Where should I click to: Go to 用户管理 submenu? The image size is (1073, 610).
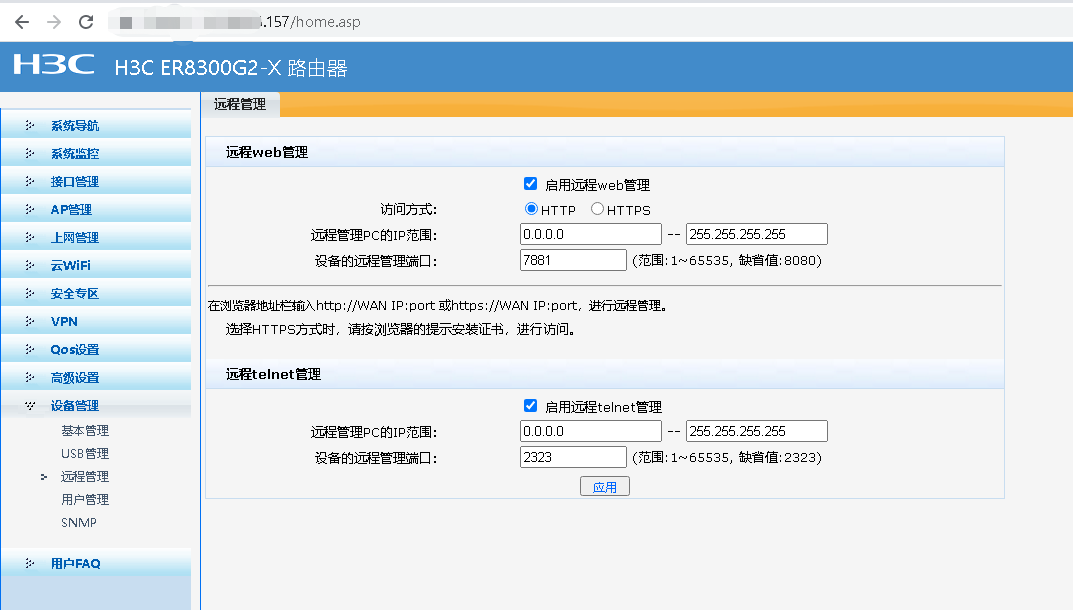pyautogui.click(x=85, y=500)
